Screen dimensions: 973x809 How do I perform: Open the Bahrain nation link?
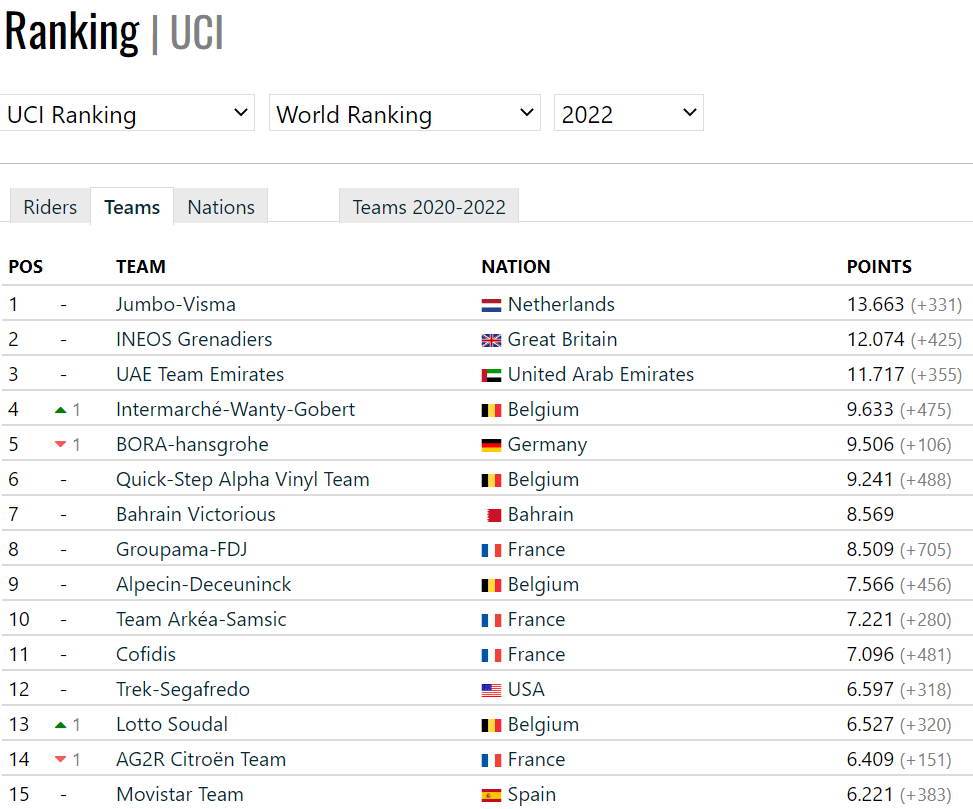point(540,514)
